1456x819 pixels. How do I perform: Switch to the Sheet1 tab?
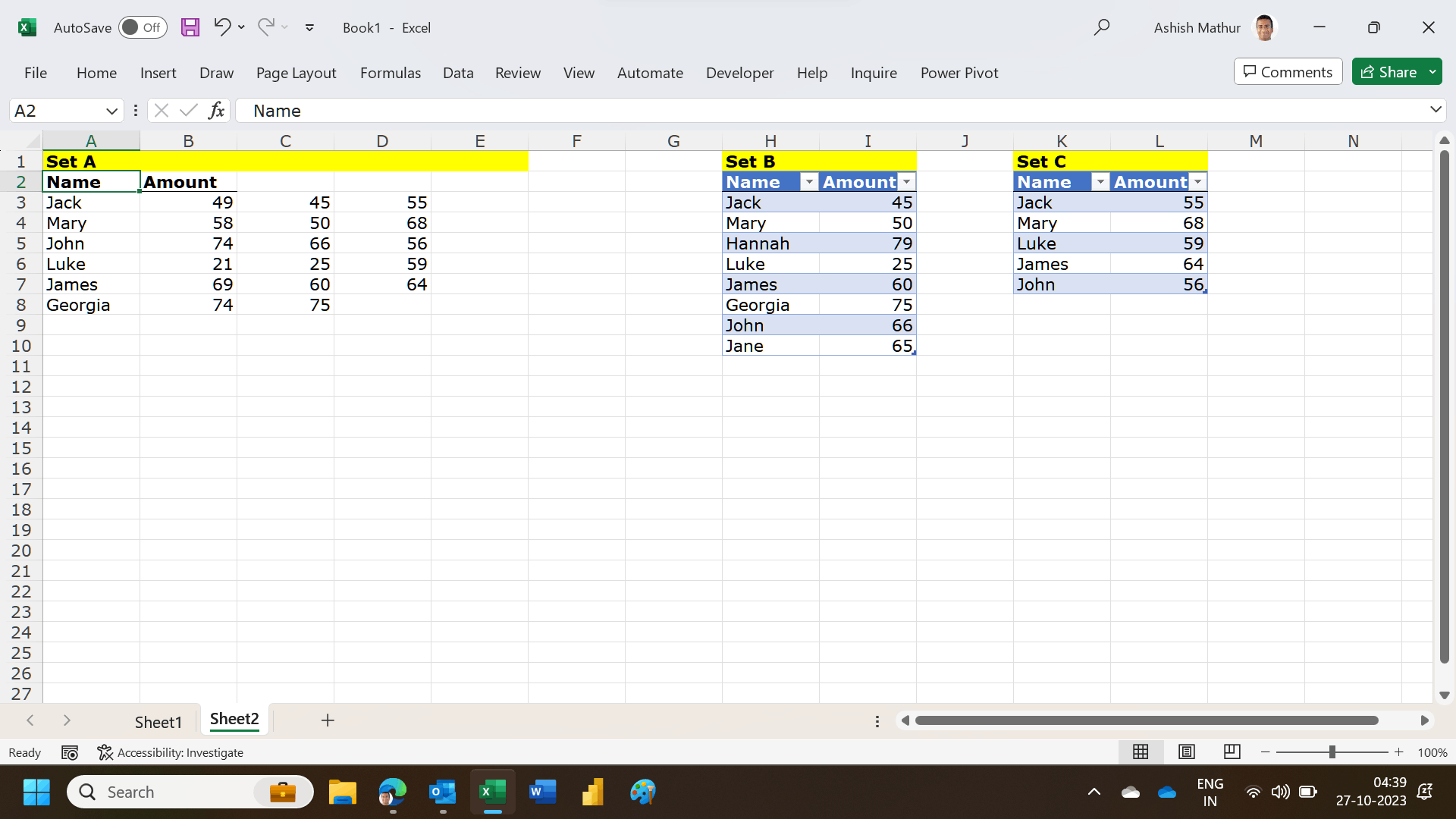[x=158, y=722]
